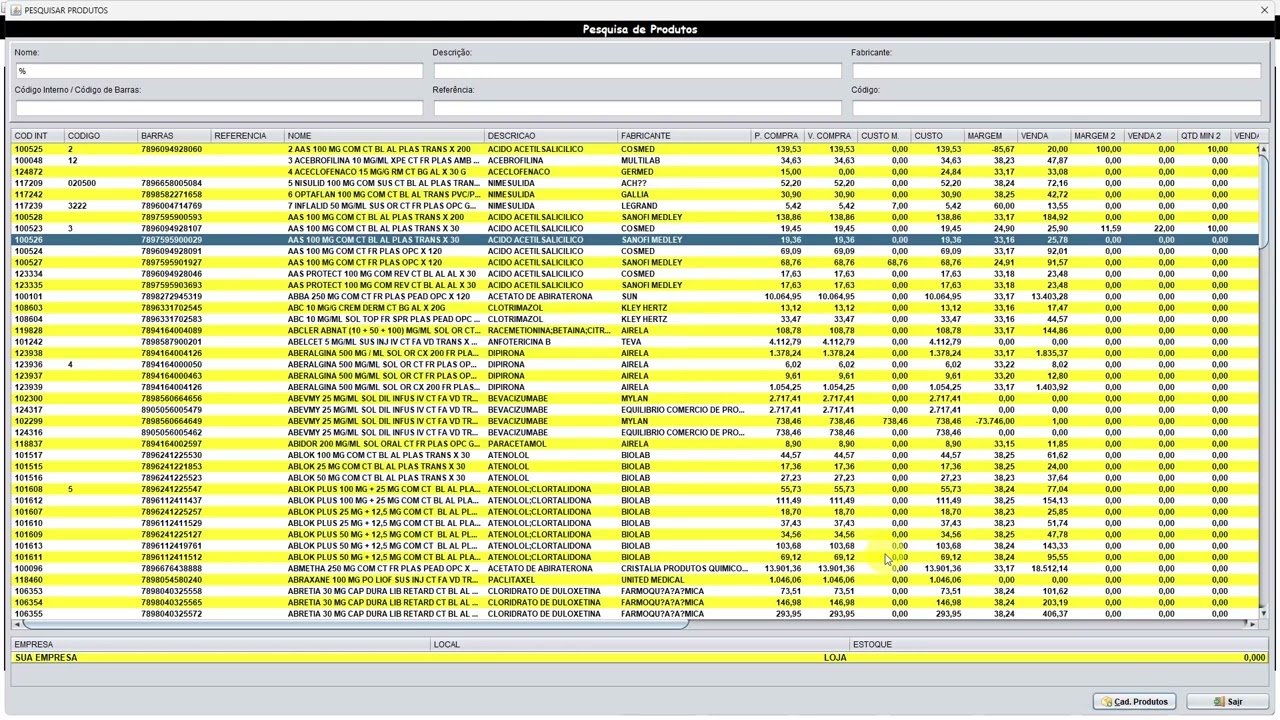Click the GERMED manufacturer cell
This screenshot has width=1280, height=720.
[x=684, y=172]
